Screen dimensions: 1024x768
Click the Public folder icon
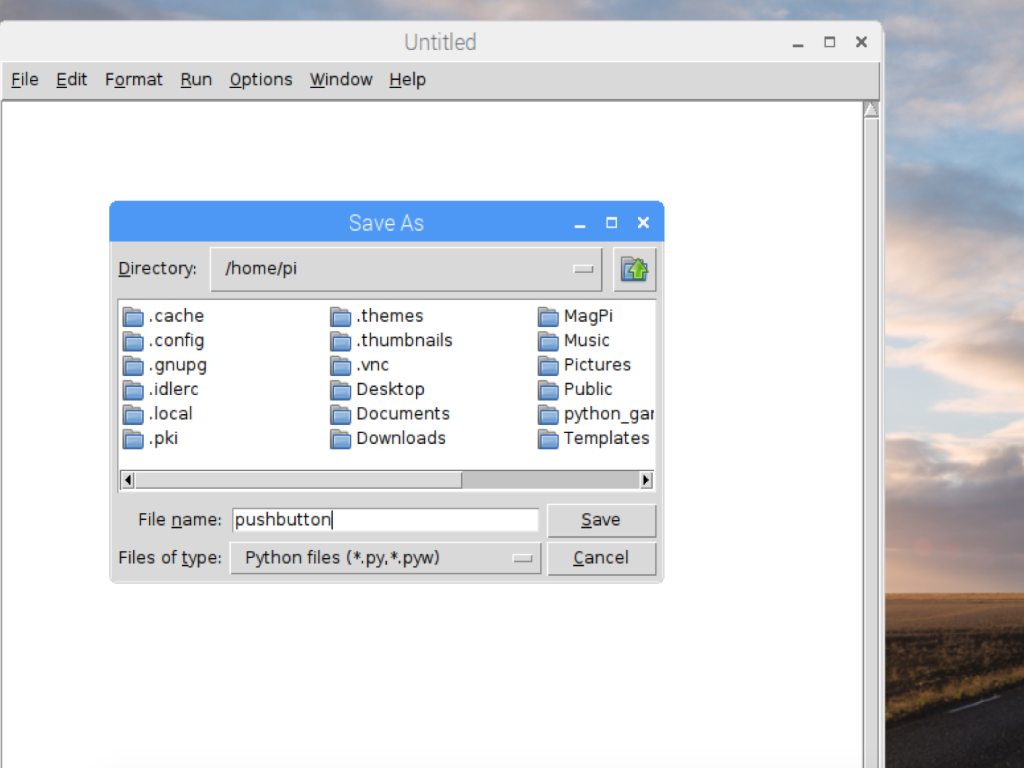pos(548,390)
